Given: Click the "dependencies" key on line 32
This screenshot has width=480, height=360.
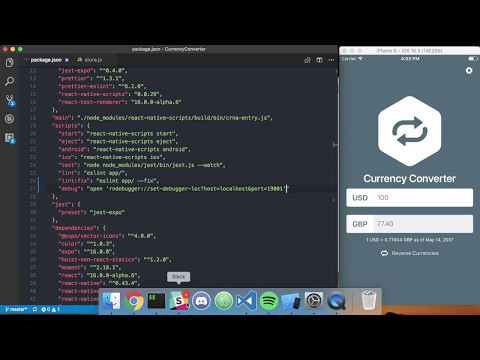Looking at the screenshot, I should 74,228.
